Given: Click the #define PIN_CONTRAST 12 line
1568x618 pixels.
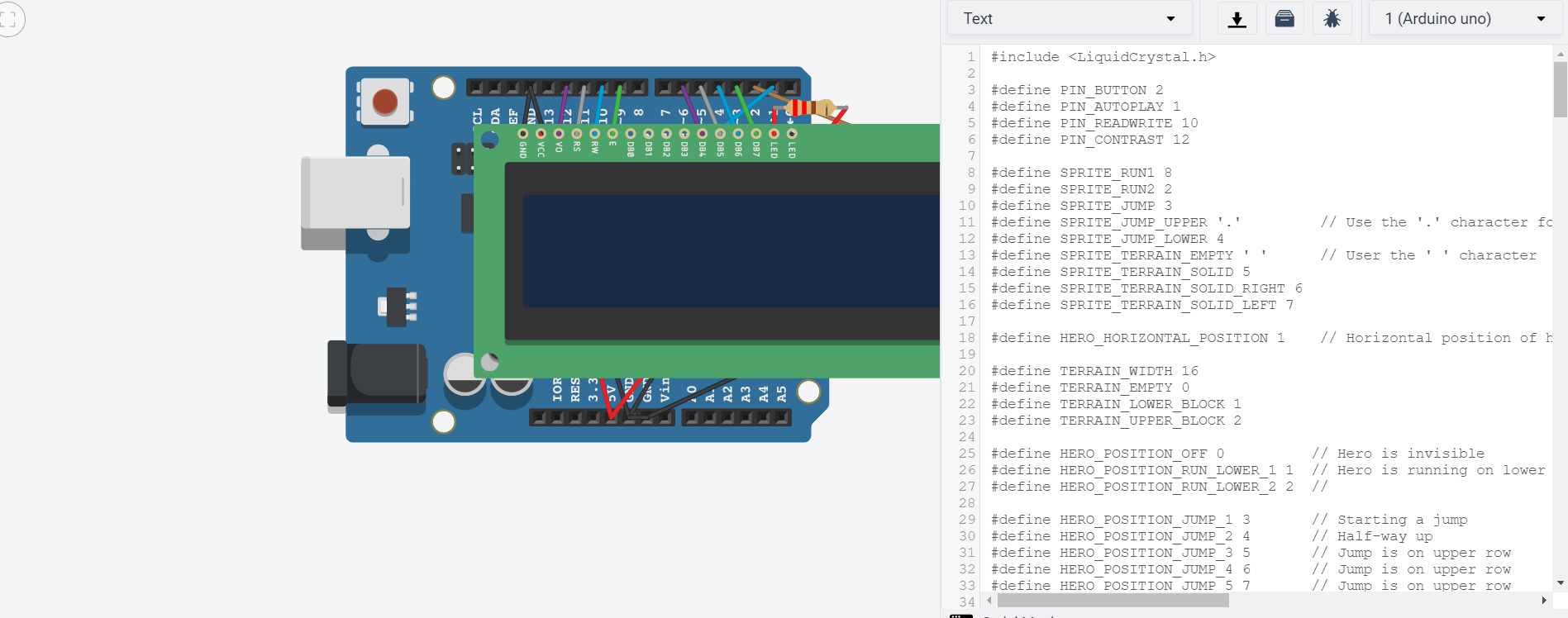Looking at the screenshot, I should pos(1090,140).
